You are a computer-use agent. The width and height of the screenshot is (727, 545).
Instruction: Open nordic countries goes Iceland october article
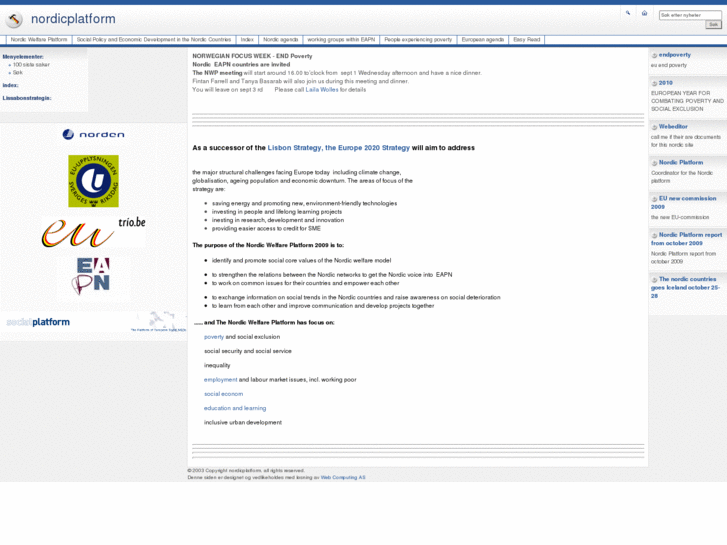click(x=685, y=288)
